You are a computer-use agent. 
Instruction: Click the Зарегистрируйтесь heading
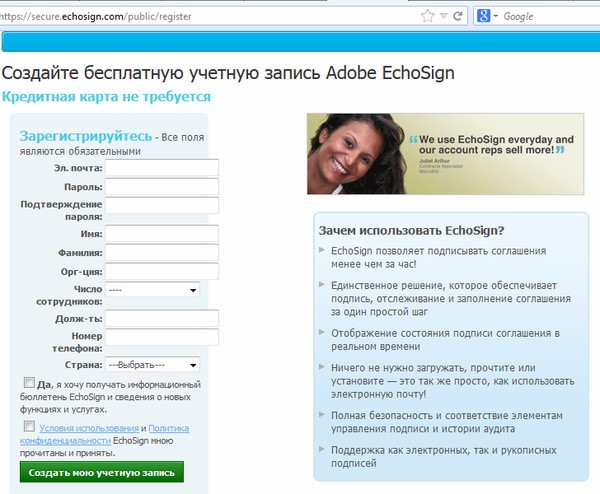86,136
